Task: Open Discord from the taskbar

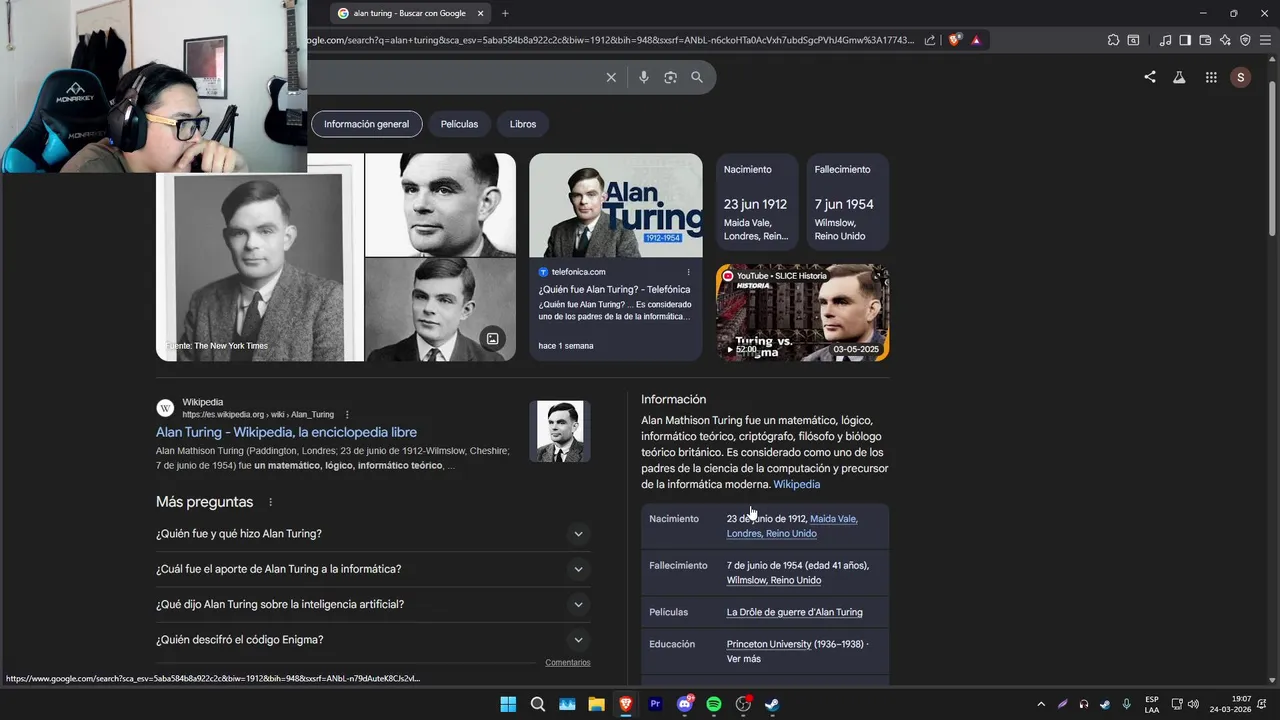Action: 685,704
